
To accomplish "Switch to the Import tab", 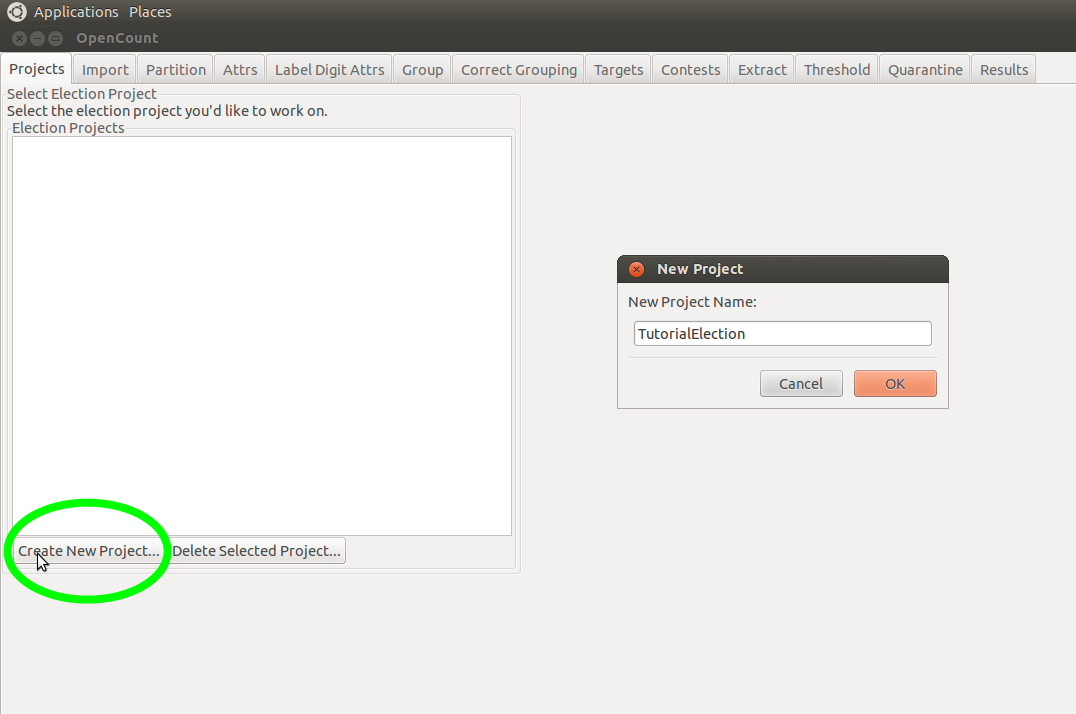I will pyautogui.click(x=105, y=69).
